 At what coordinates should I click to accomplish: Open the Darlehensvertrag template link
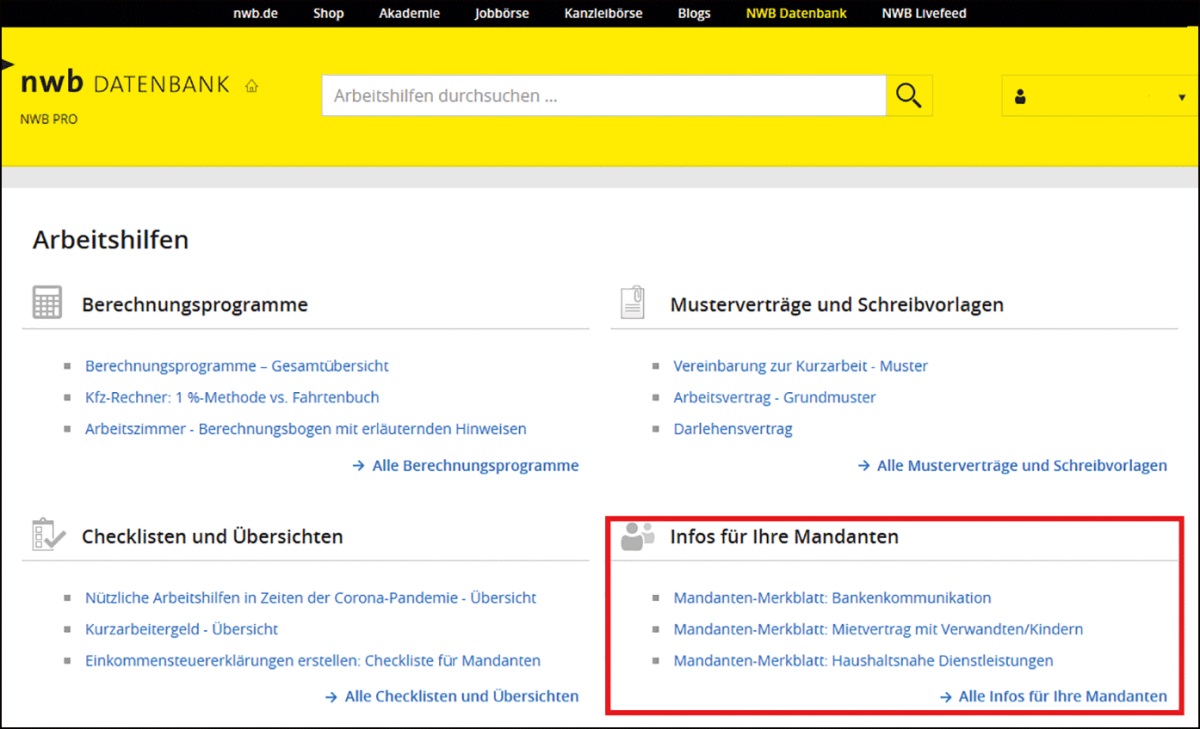(x=732, y=429)
